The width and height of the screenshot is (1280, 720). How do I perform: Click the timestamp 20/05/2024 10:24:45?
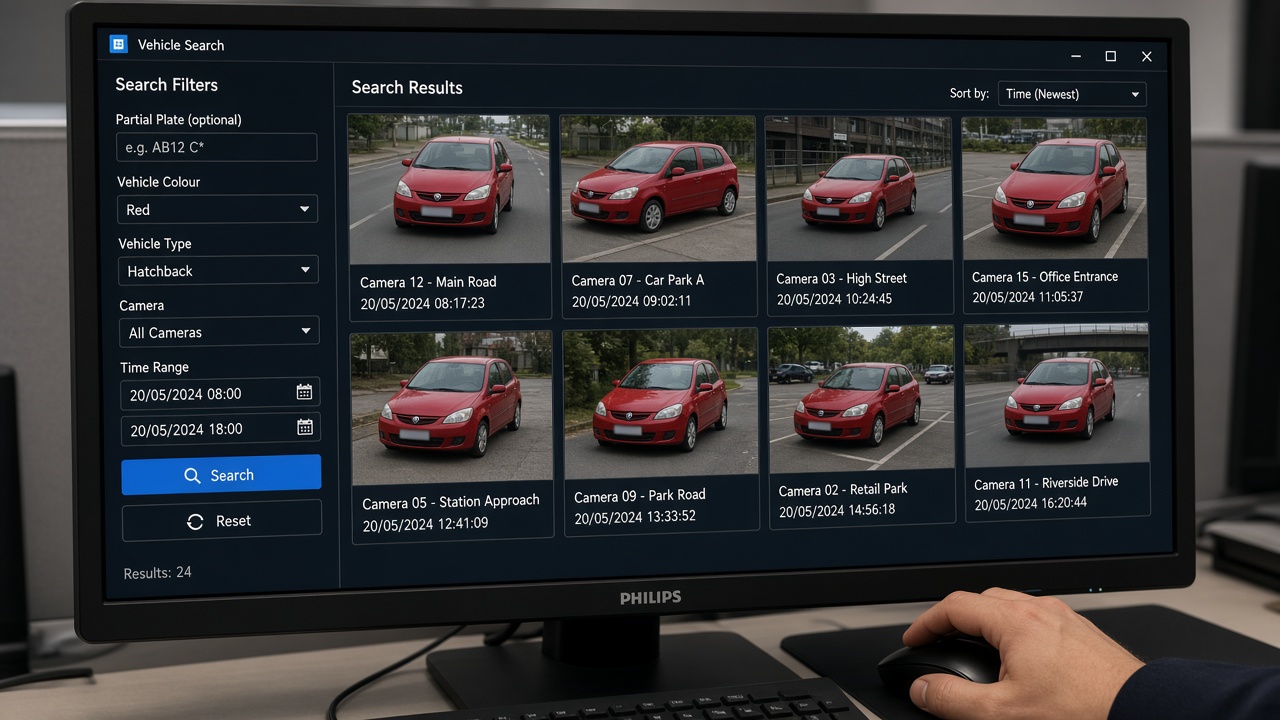[x=834, y=299]
